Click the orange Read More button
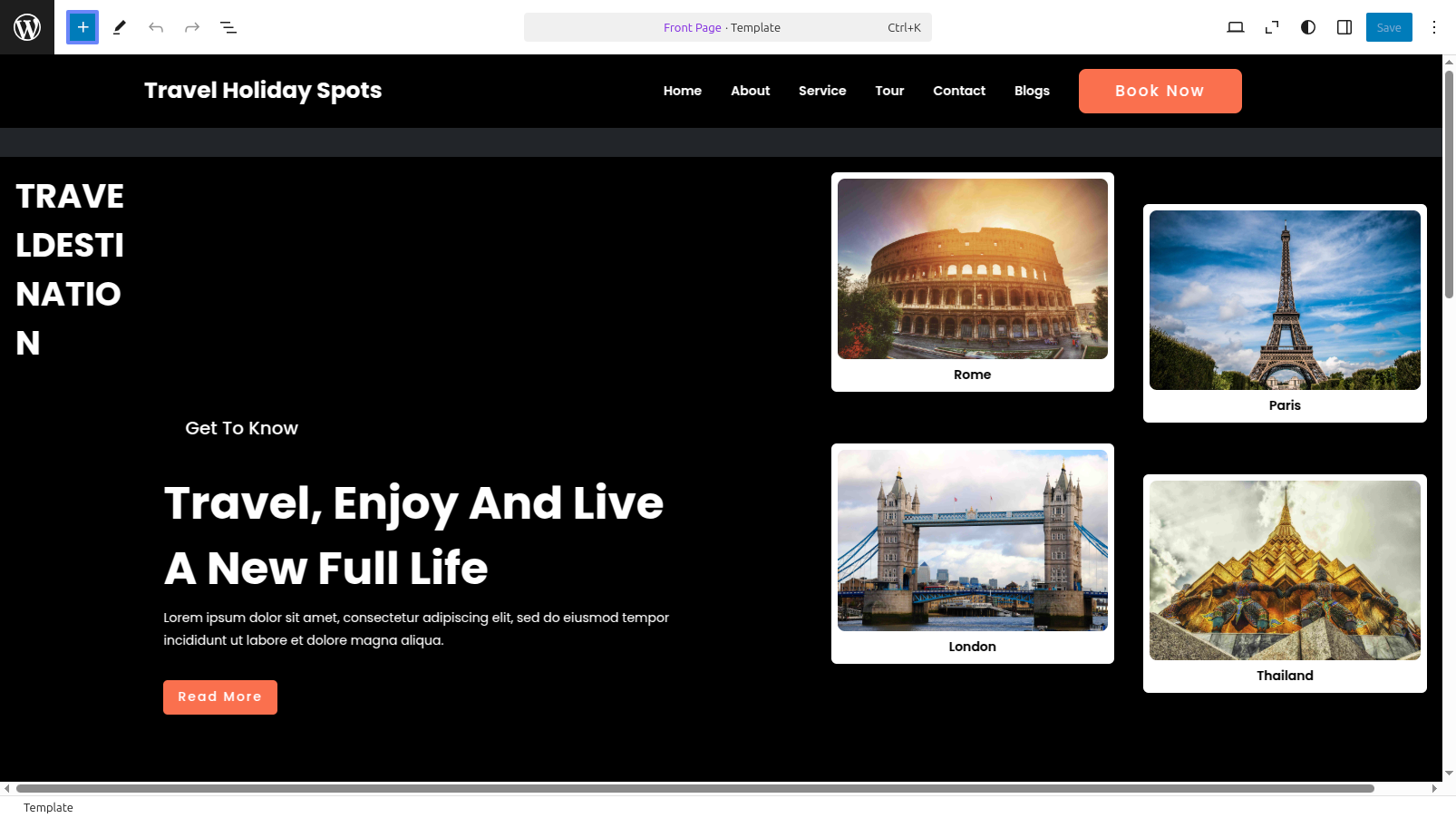 pos(220,697)
